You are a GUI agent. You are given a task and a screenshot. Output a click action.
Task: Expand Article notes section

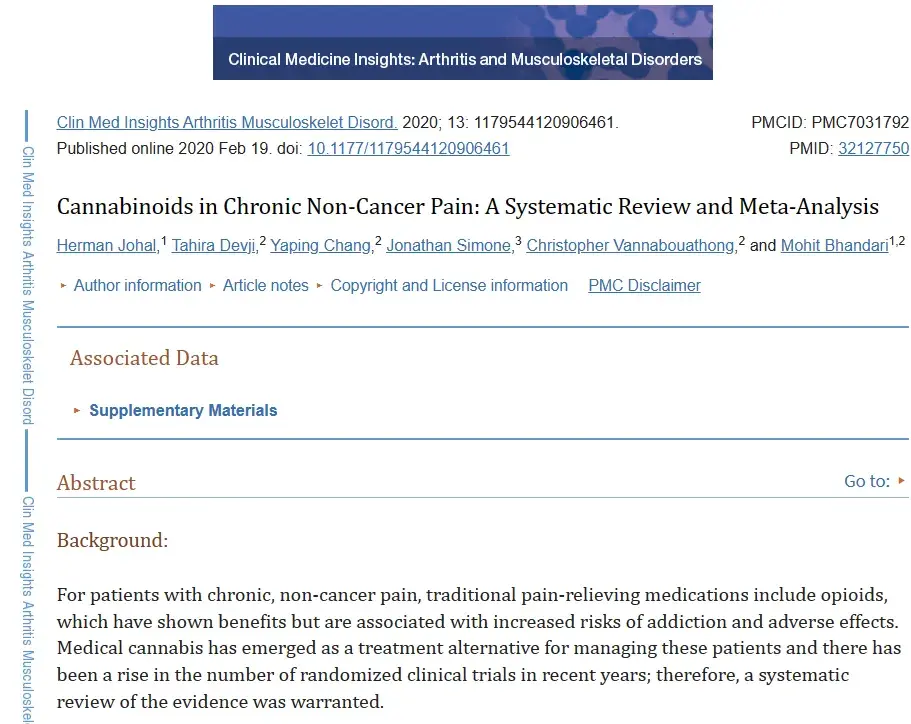[266, 285]
